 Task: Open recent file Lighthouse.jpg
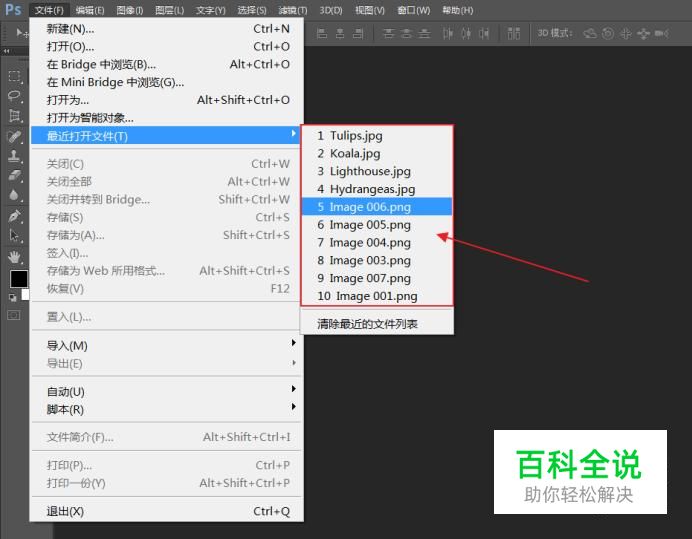377,171
